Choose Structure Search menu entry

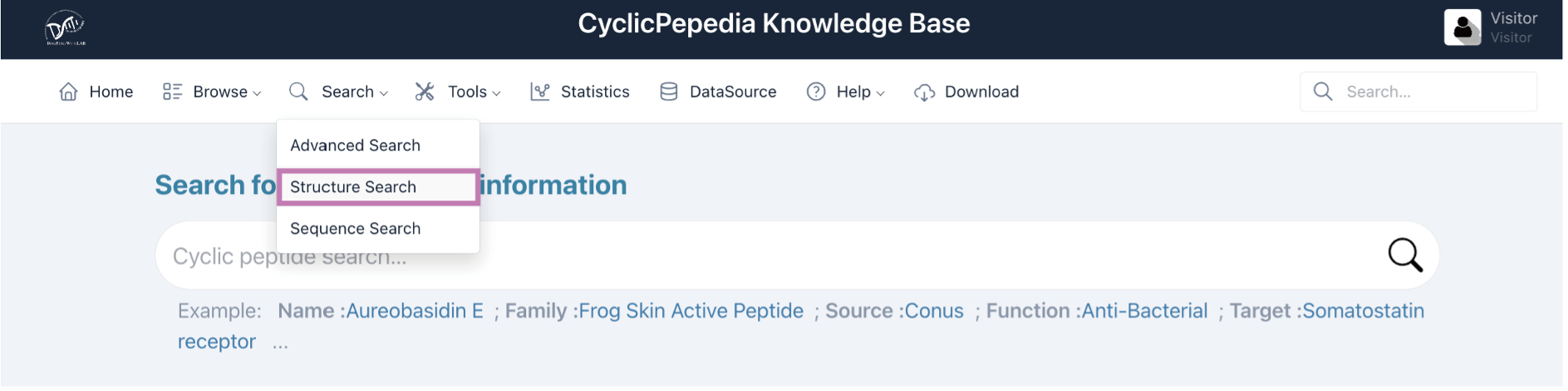(378, 187)
